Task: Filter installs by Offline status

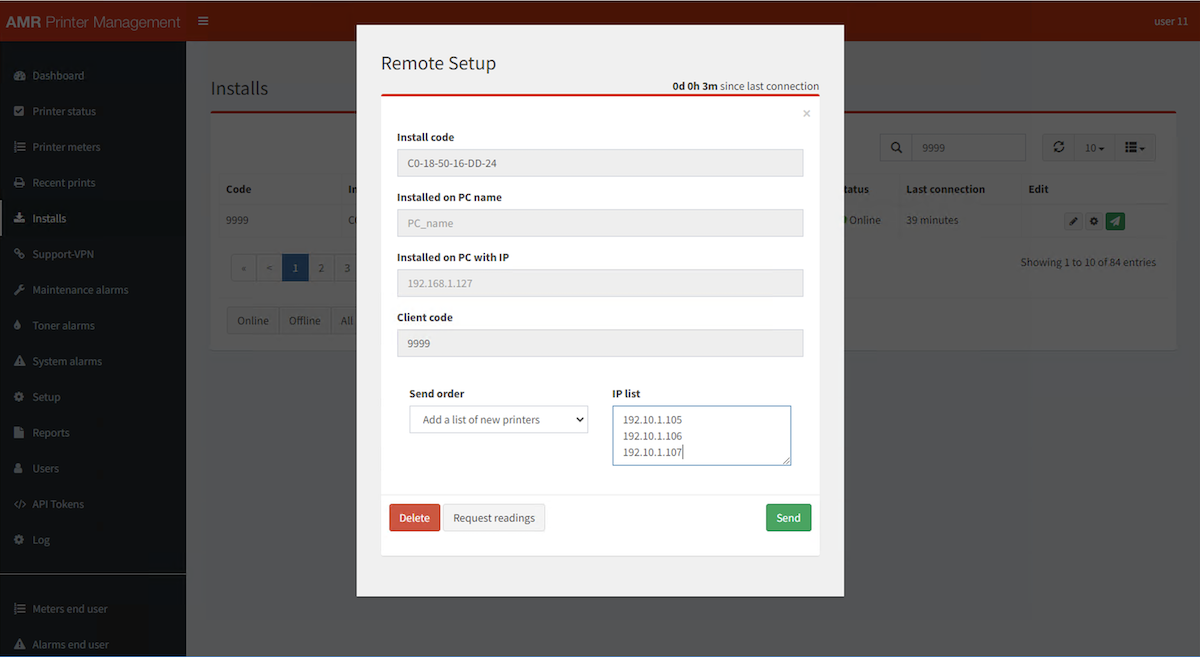Action: 304,321
